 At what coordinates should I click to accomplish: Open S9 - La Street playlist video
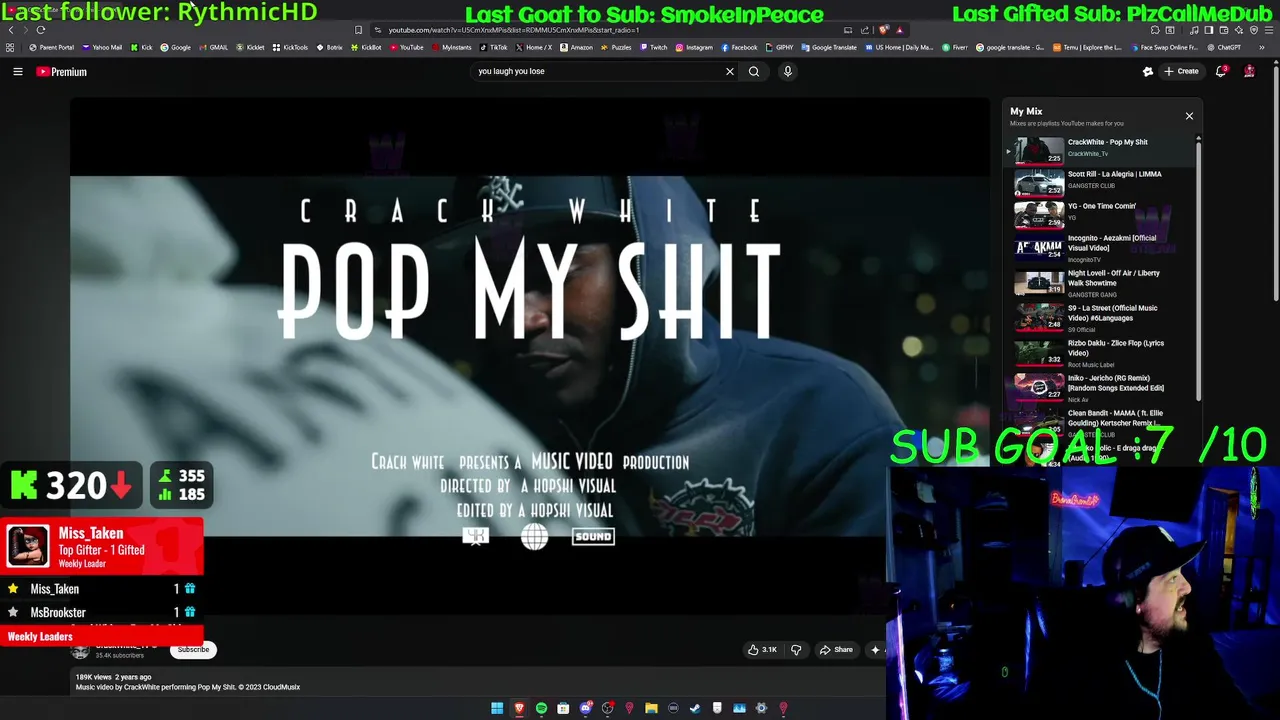pos(1100,318)
